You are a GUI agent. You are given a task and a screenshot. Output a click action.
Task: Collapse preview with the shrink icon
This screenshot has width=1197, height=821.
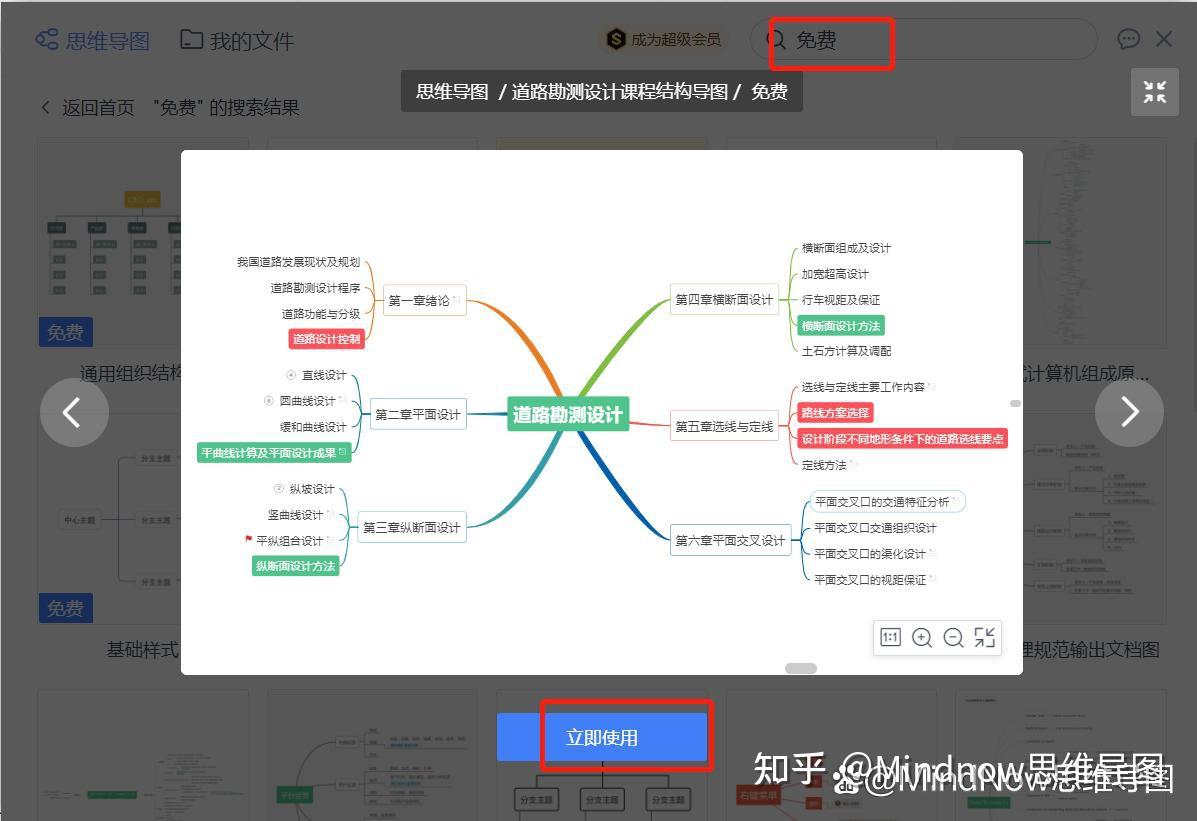pos(1154,92)
